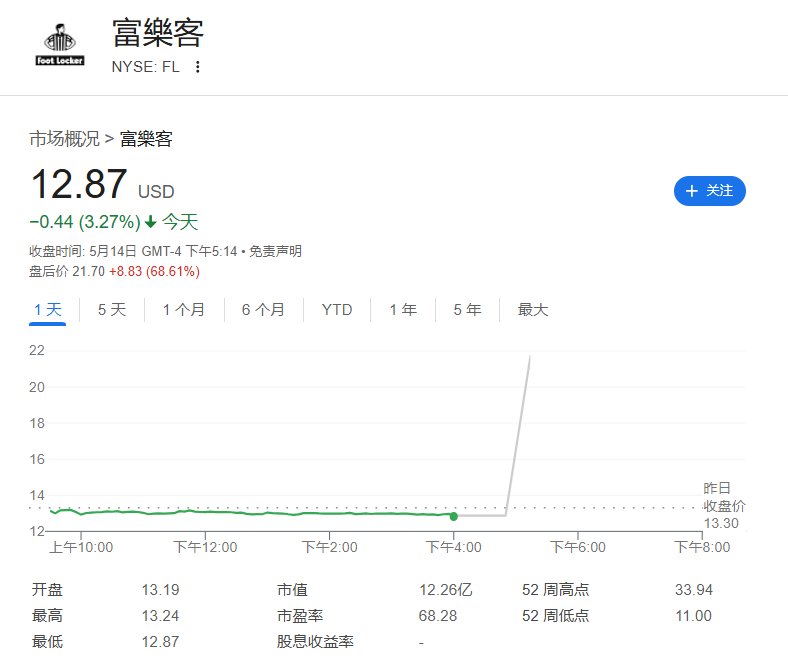Image resolution: width=788 pixels, height=667 pixels.
Task: Click the 股息收益率 label
Action: tap(315, 642)
